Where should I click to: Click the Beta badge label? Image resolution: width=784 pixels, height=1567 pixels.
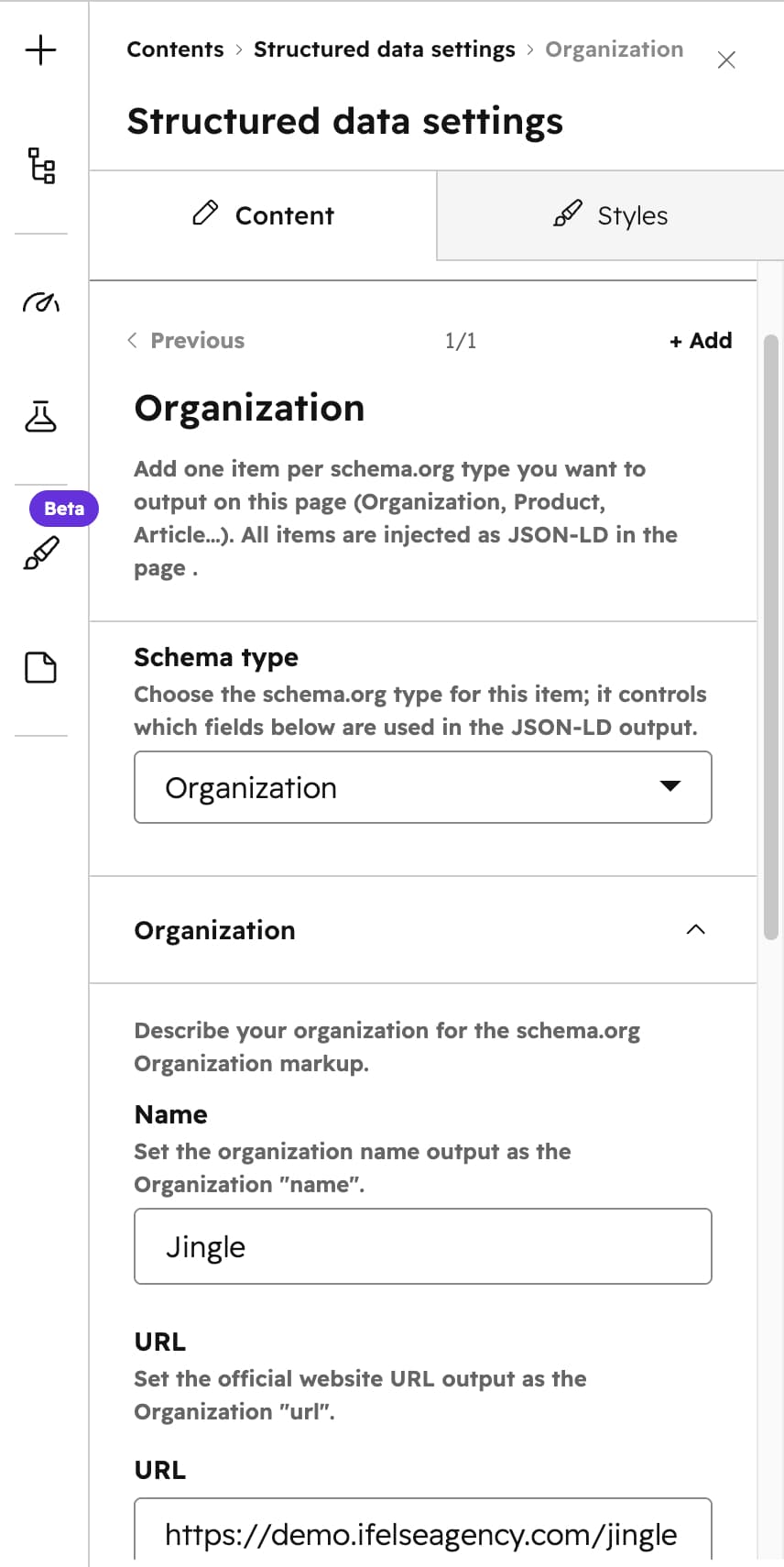coord(64,509)
